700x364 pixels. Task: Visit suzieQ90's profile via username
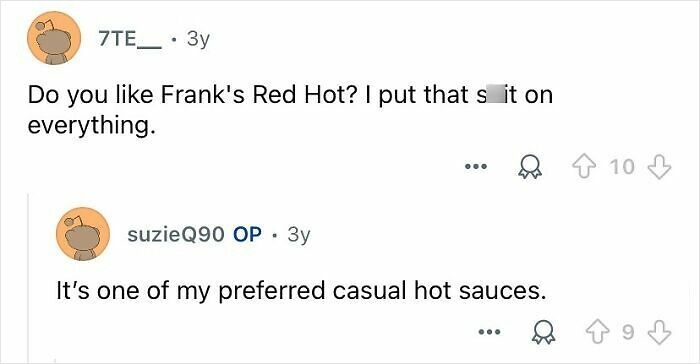[176, 234]
